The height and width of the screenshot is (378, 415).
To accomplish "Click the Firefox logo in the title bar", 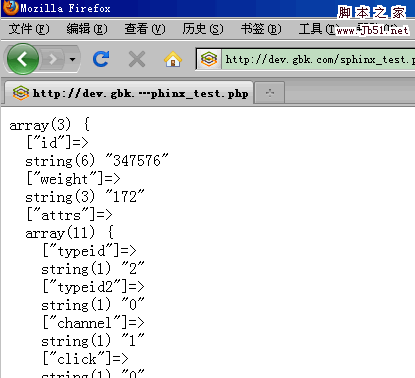I will [x=11, y=7].
